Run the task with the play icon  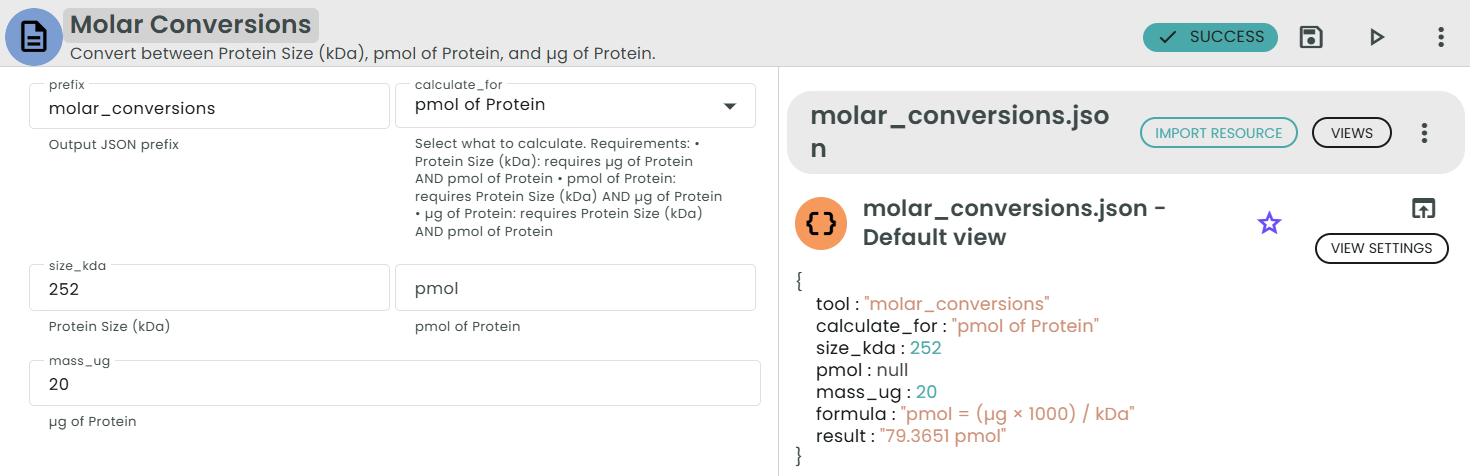click(x=1377, y=37)
